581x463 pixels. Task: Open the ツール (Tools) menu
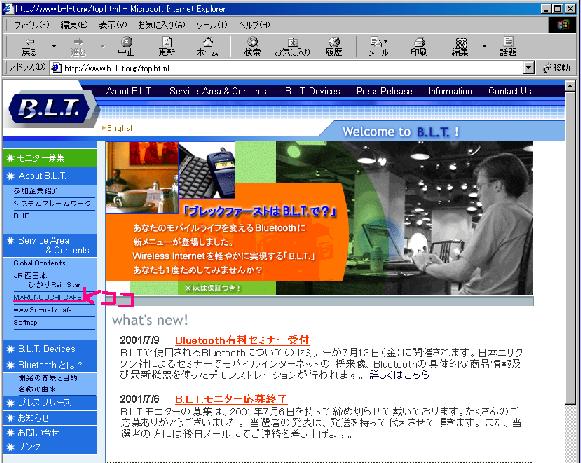212,25
